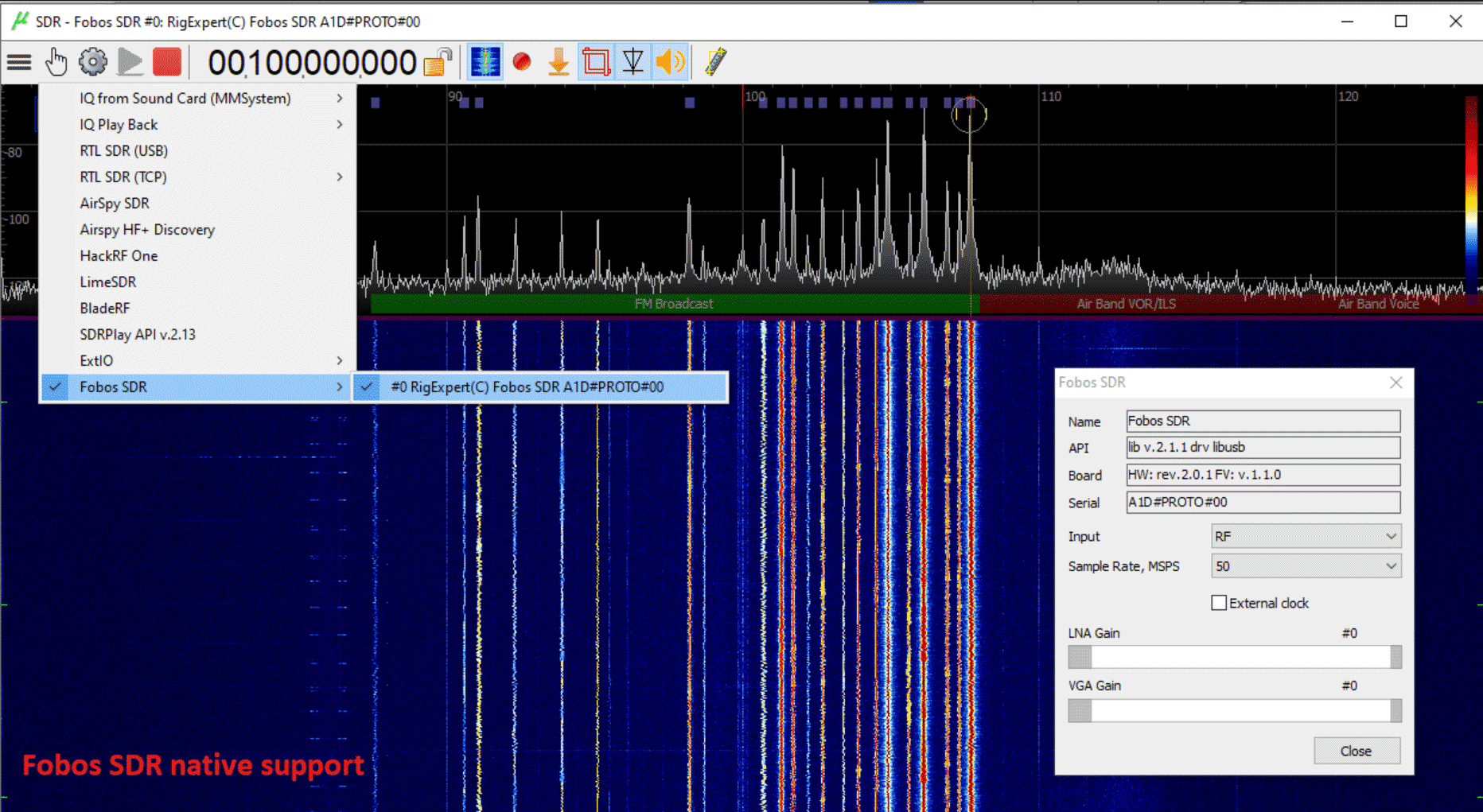Open the IQ Play Back entry

coord(197,125)
